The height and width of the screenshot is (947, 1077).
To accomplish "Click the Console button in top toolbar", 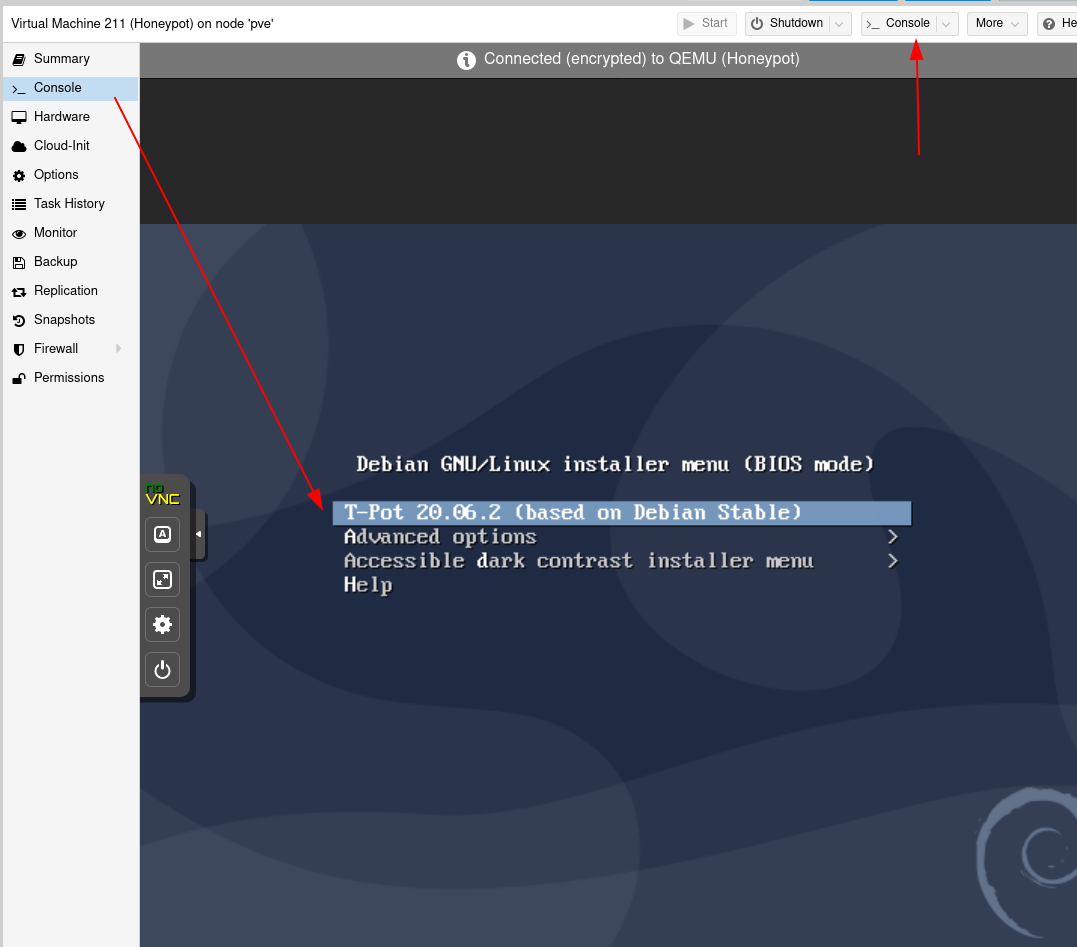I will point(899,23).
